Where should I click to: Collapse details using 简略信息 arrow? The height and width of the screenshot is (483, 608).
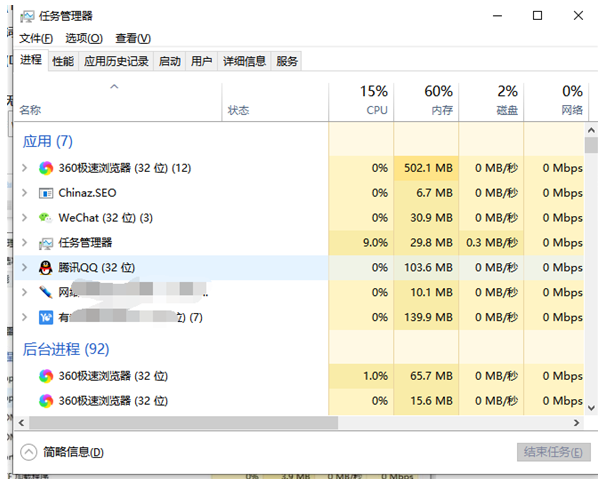[x=28, y=452]
